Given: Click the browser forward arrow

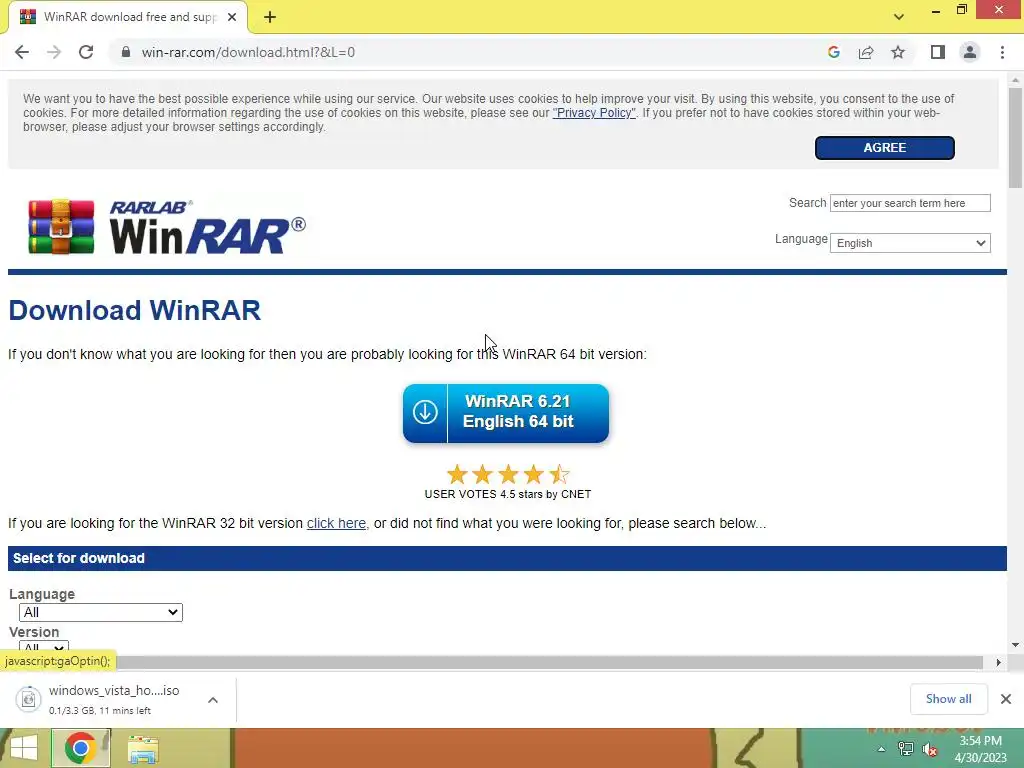Looking at the screenshot, I should tap(54, 52).
